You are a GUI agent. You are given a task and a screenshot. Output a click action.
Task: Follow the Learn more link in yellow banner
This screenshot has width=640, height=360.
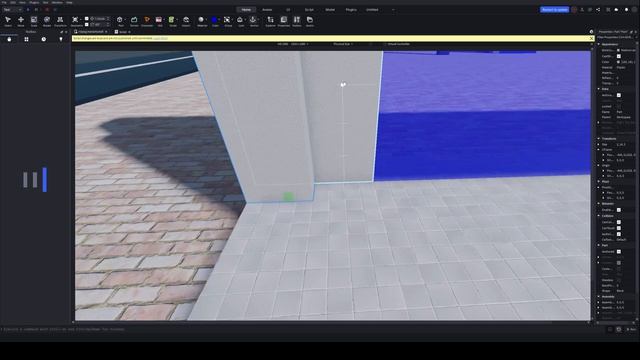point(160,38)
